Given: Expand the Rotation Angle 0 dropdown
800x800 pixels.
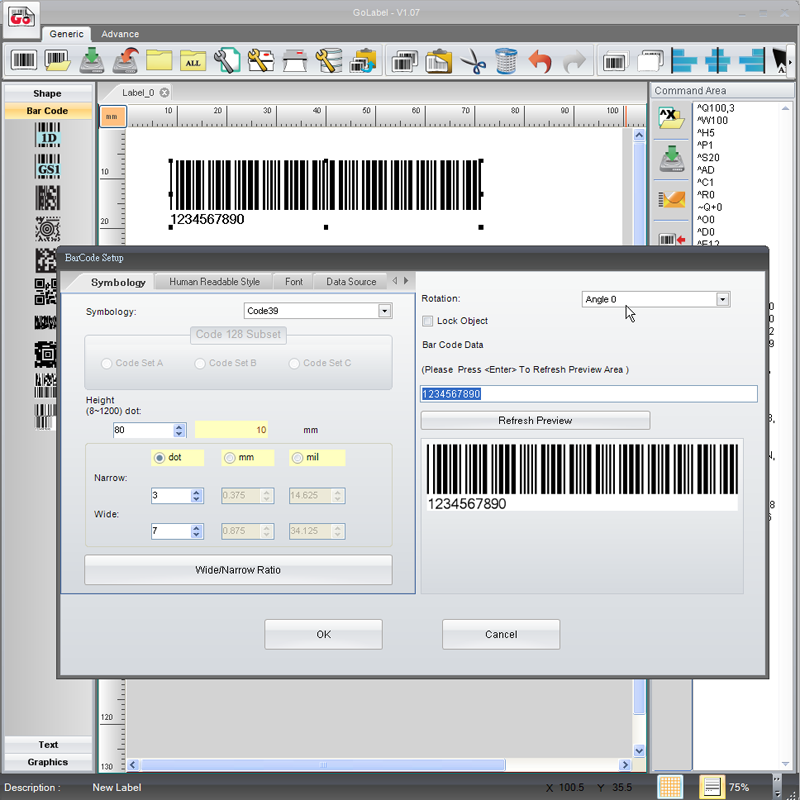Looking at the screenshot, I should pyautogui.click(x=722, y=299).
